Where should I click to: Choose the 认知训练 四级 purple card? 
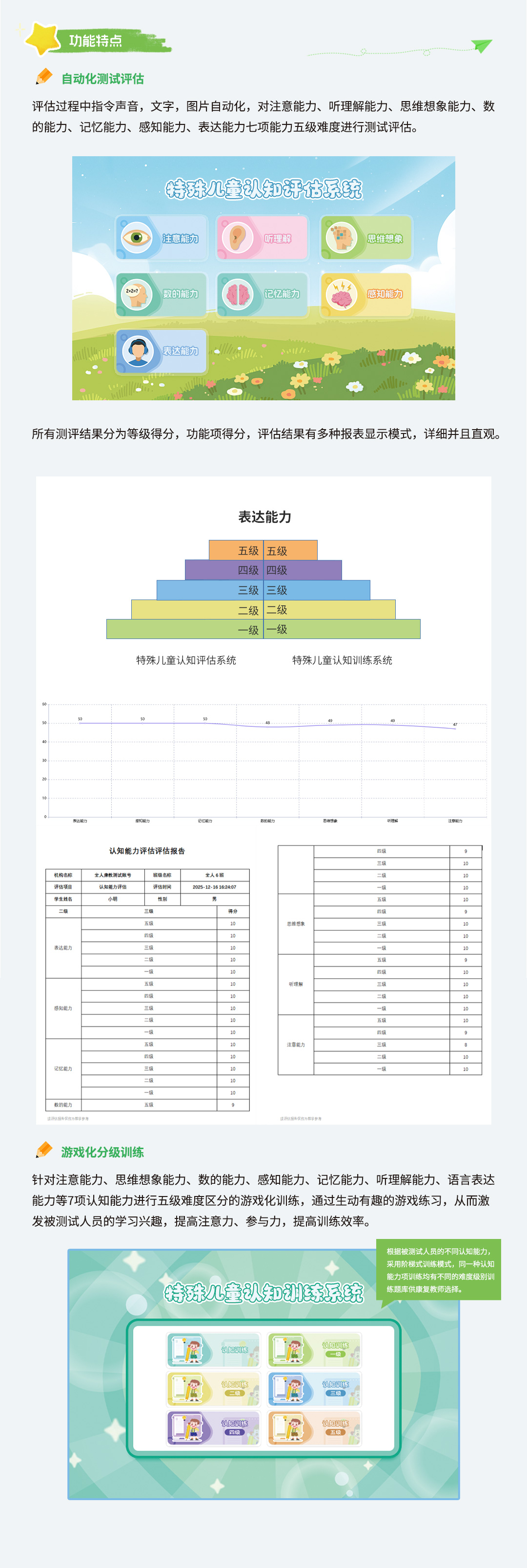pos(213,1427)
